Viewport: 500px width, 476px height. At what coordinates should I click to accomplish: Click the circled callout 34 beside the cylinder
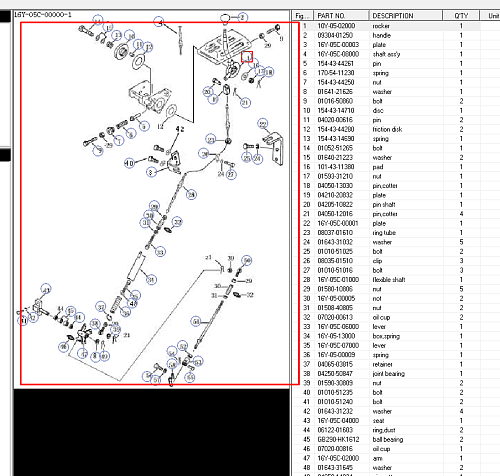click(x=151, y=279)
